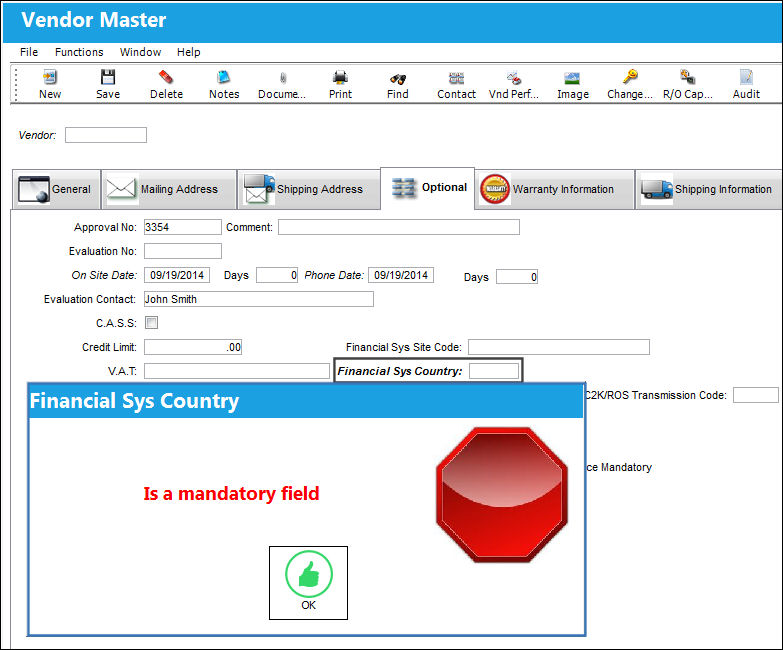This screenshot has width=783, height=650.
Task: Click the Vendor input field
Action: [x=106, y=135]
